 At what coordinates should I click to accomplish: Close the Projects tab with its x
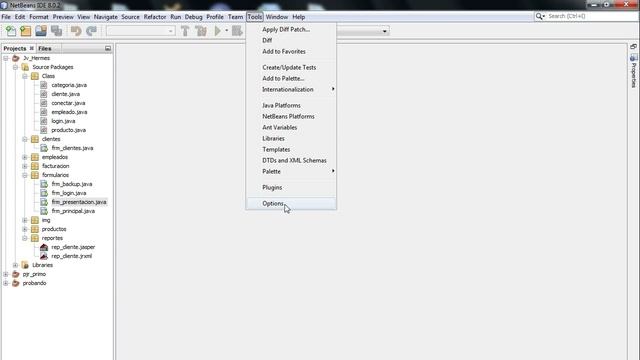(x=32, y=48)
